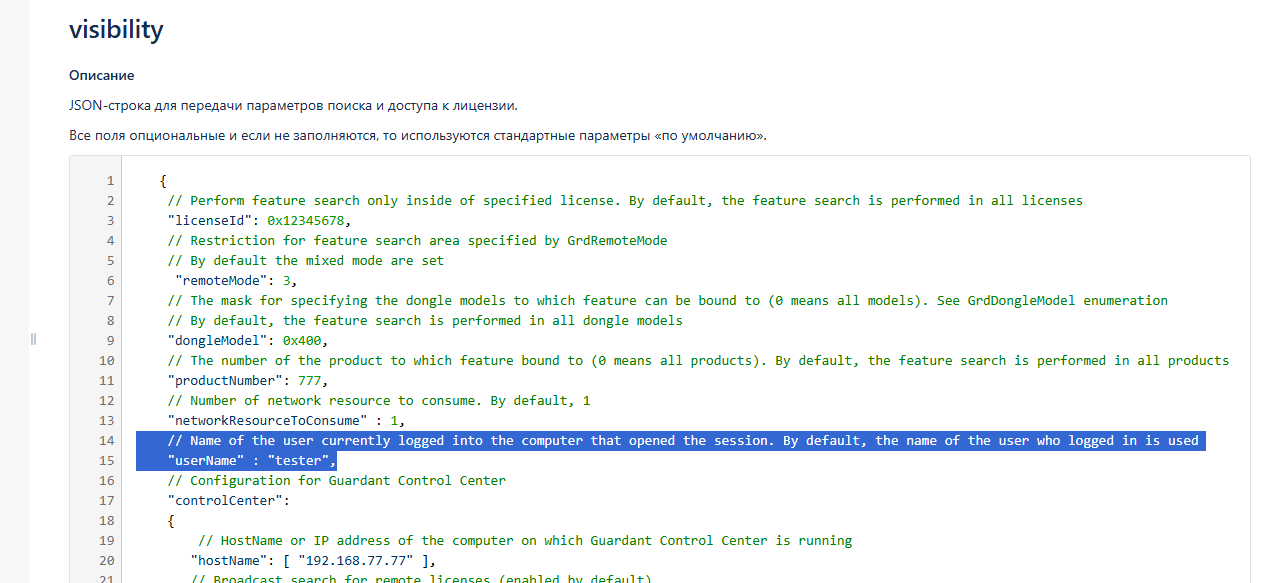
Task: Click the "remoteMode" key on line 6
Action: tap(221, 280)
